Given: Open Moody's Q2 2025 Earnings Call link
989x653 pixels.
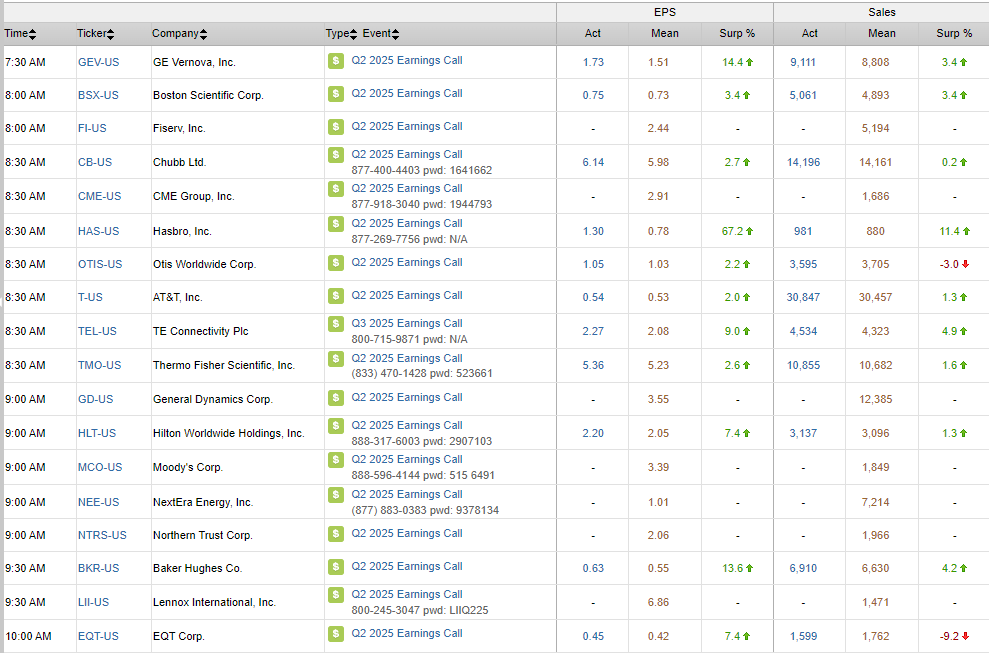Looking at the screenshot, I should click(407, 460).
